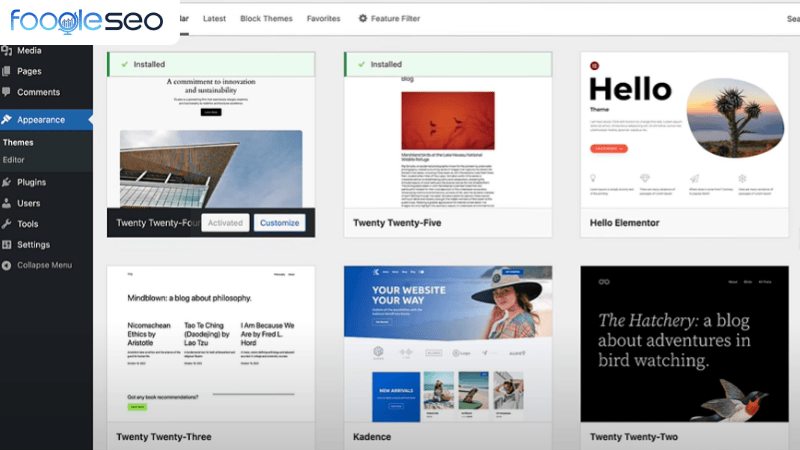800x450 pixels.
Task: Switch to the Block Themes tab
Action: click(x=266, y=18)
